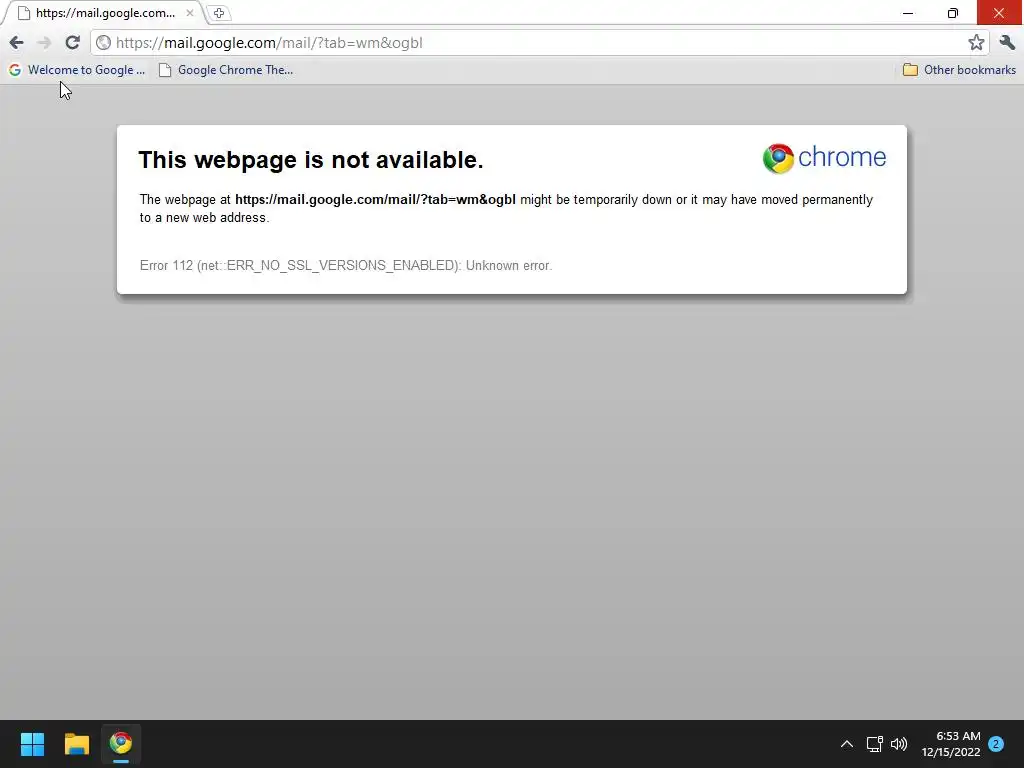Screen dimensions: 1024x768
Task: Open the Windows Start menu
Action: pos(32,744)
